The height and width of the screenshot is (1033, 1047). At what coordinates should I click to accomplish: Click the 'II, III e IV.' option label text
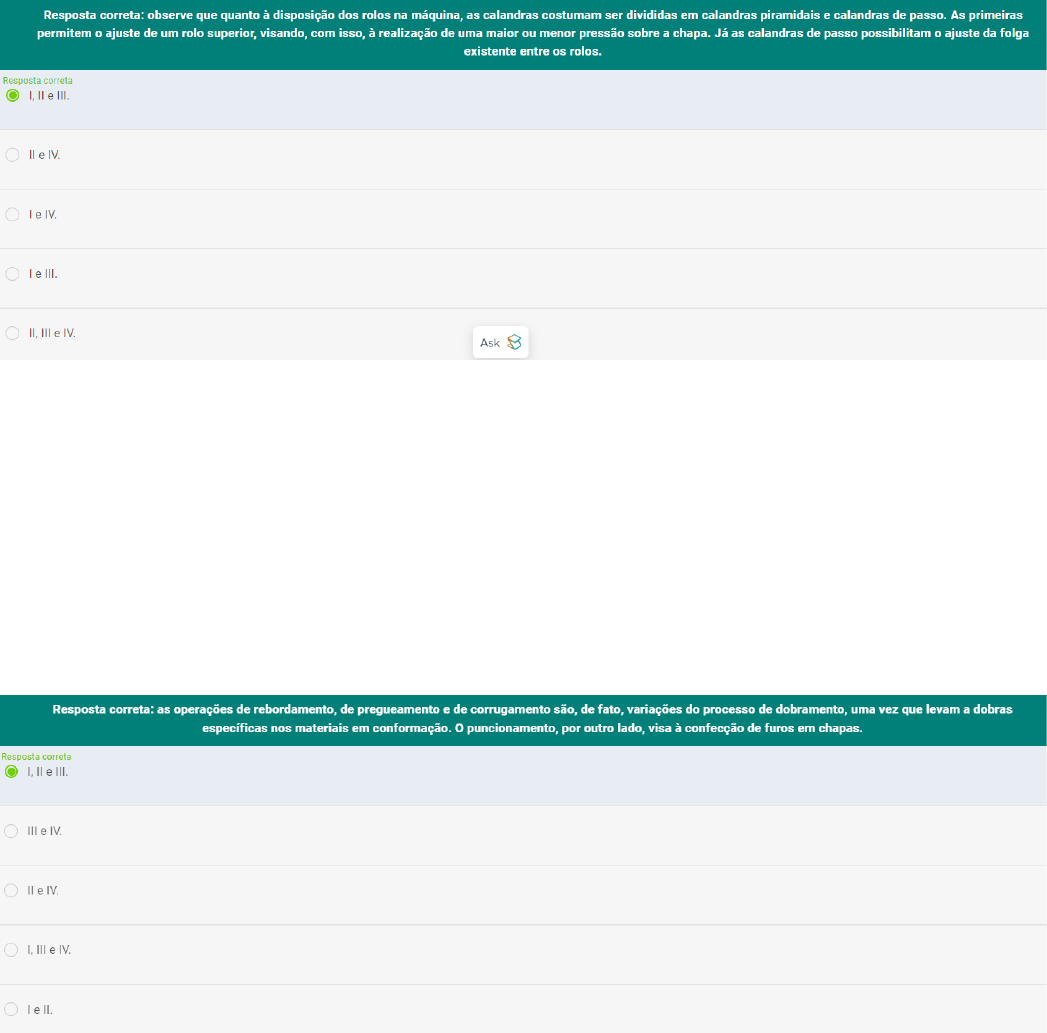click(52, 333)
